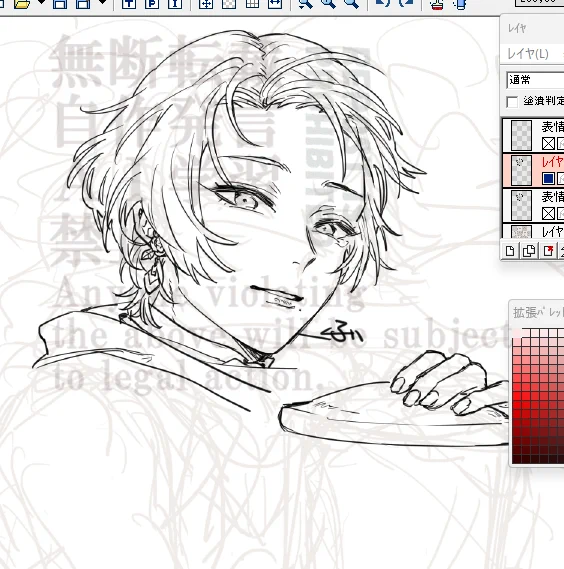564x569 pixels.
Task: Select the top 表情 layer thumbnail
Action: 521,135
